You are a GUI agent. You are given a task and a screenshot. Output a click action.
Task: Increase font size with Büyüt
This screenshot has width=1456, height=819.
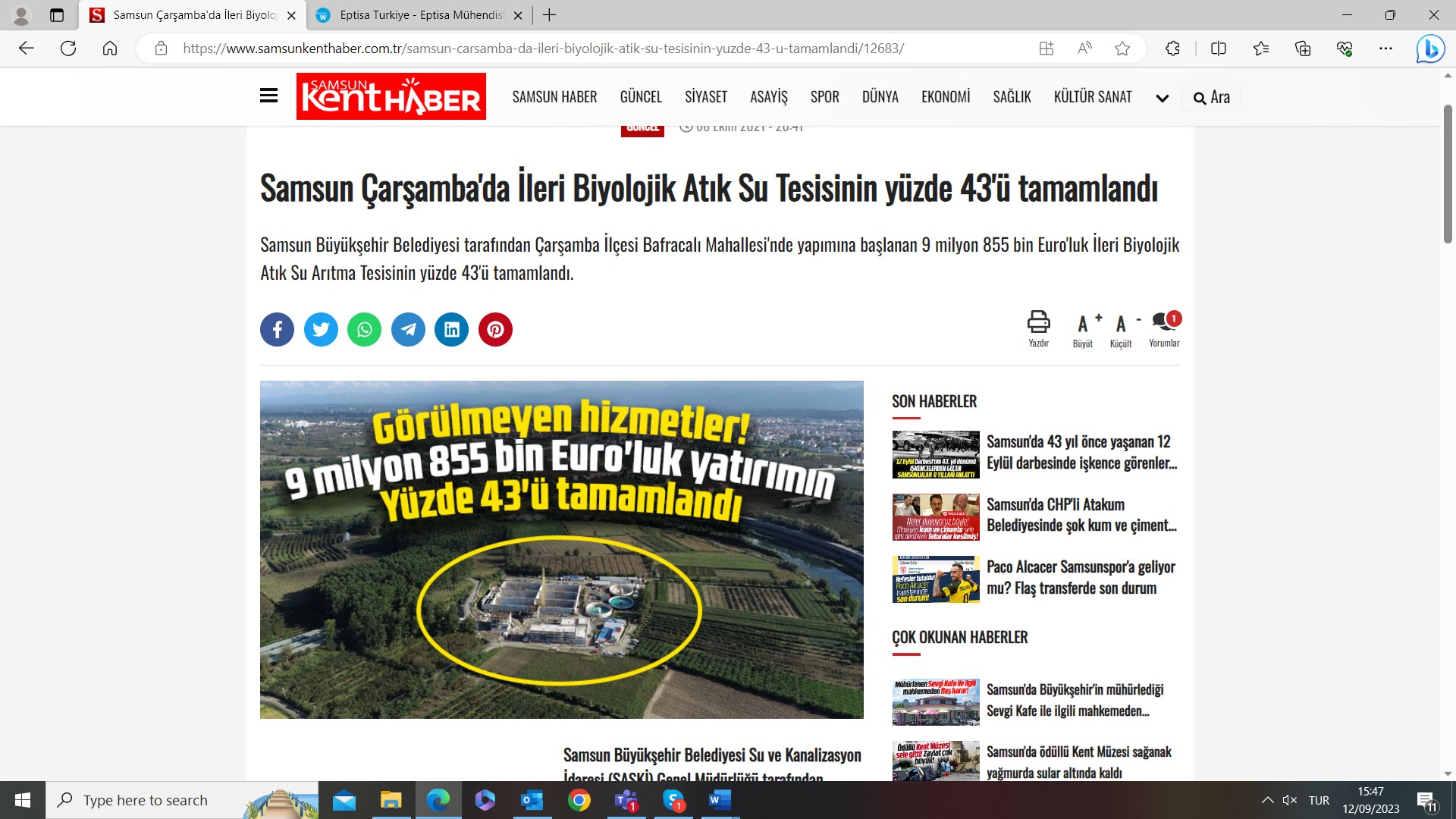(1083, 331)
